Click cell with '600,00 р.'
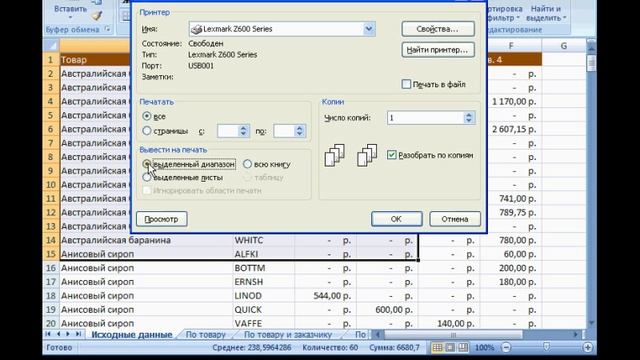Viewport: 640px width, 360px height. tap(387, 310)
